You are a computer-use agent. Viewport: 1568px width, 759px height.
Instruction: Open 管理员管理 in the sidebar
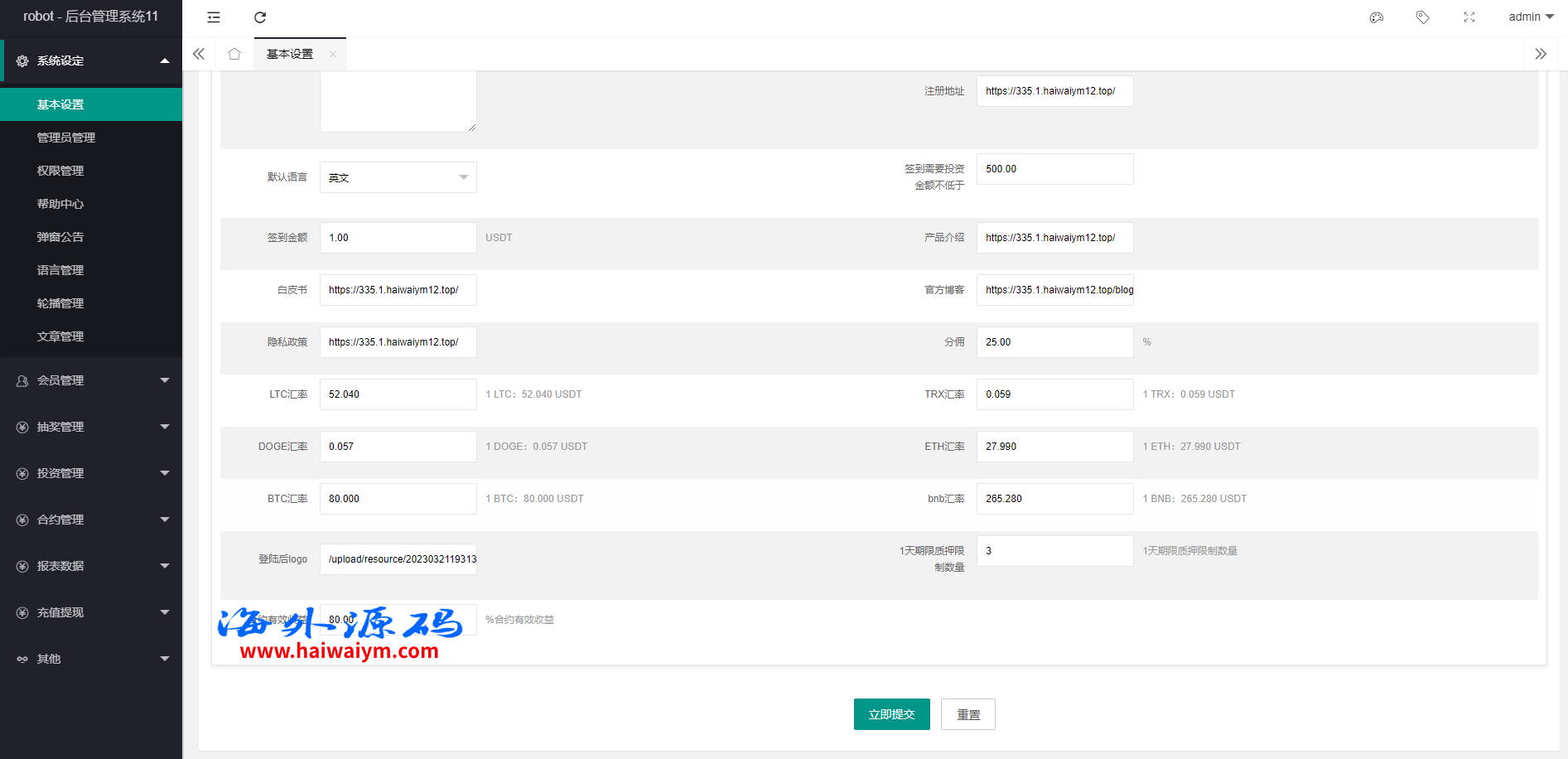66,138
